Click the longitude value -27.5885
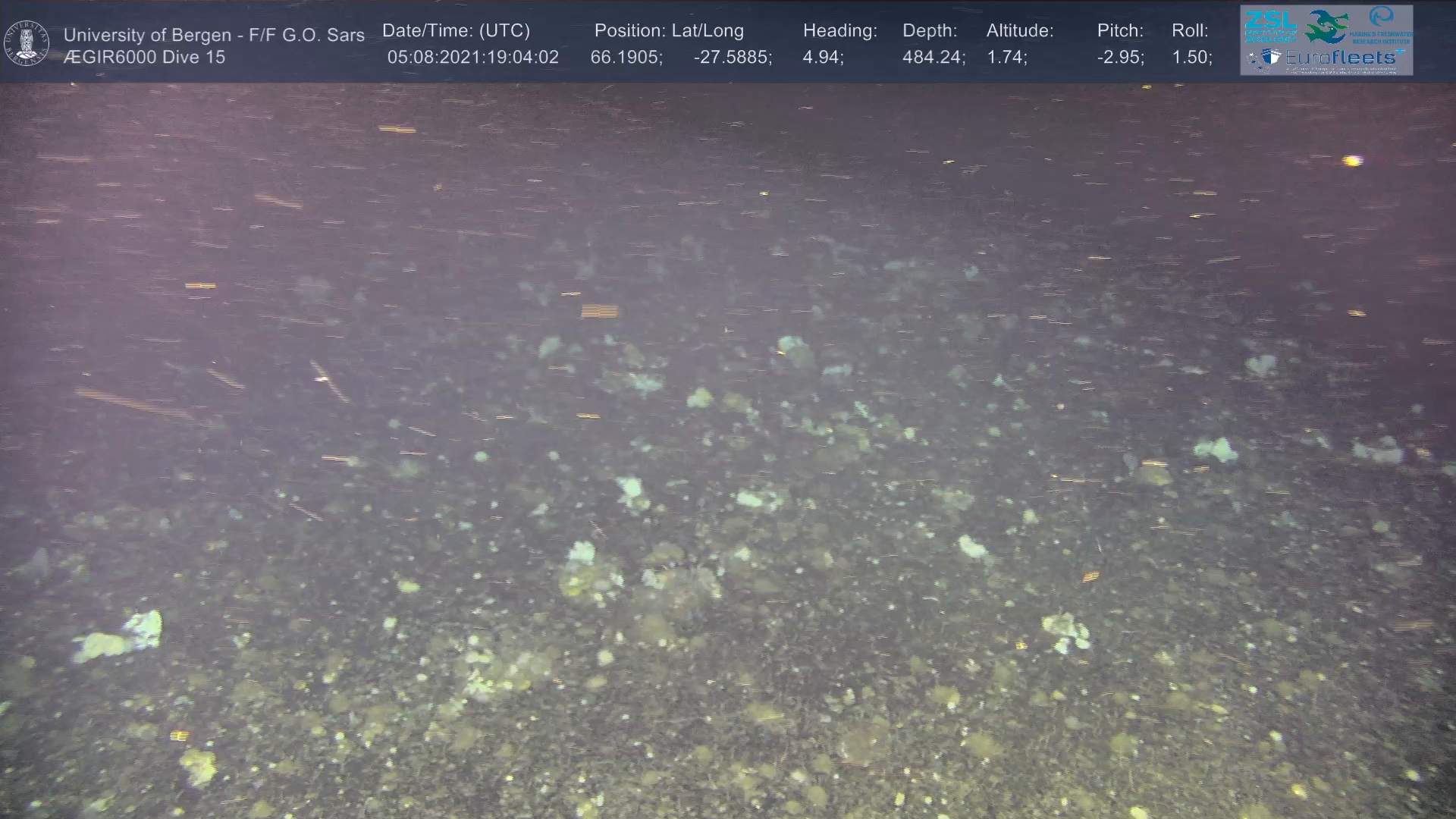The height and width of the screenshot is (819, 1456). (731, 57)
